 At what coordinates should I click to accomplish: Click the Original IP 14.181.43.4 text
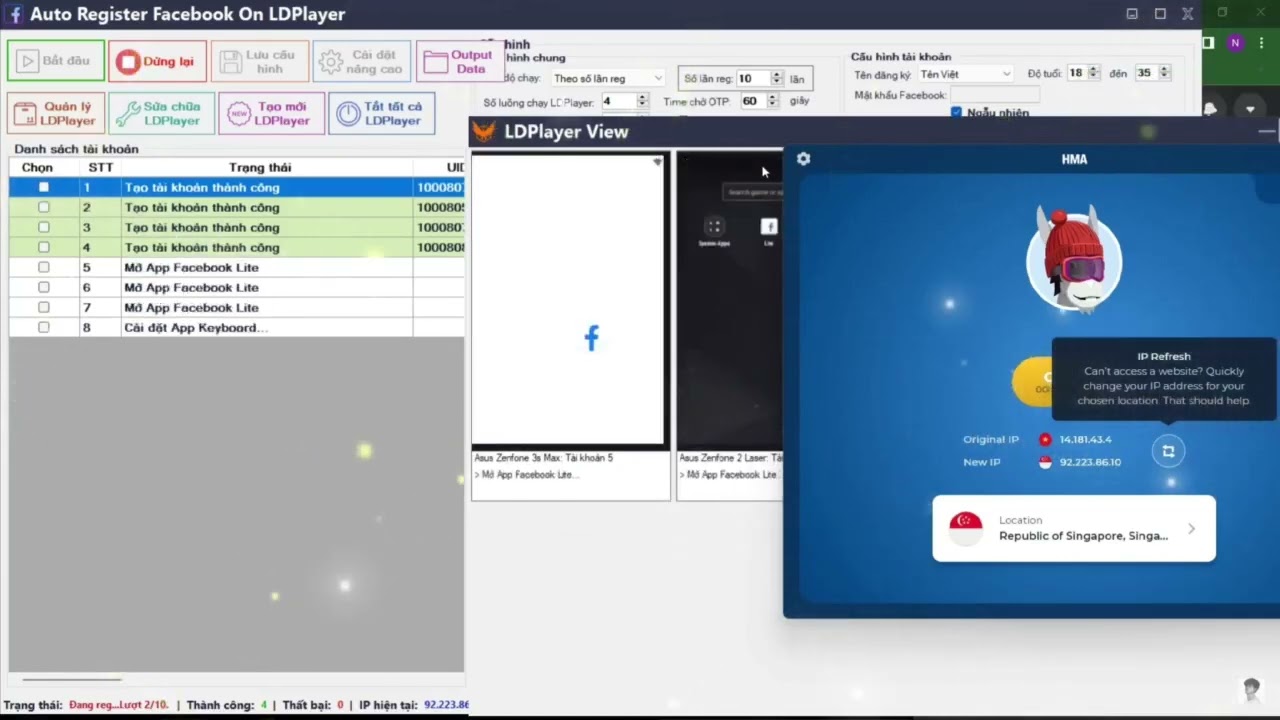(x=1085, y=439)
